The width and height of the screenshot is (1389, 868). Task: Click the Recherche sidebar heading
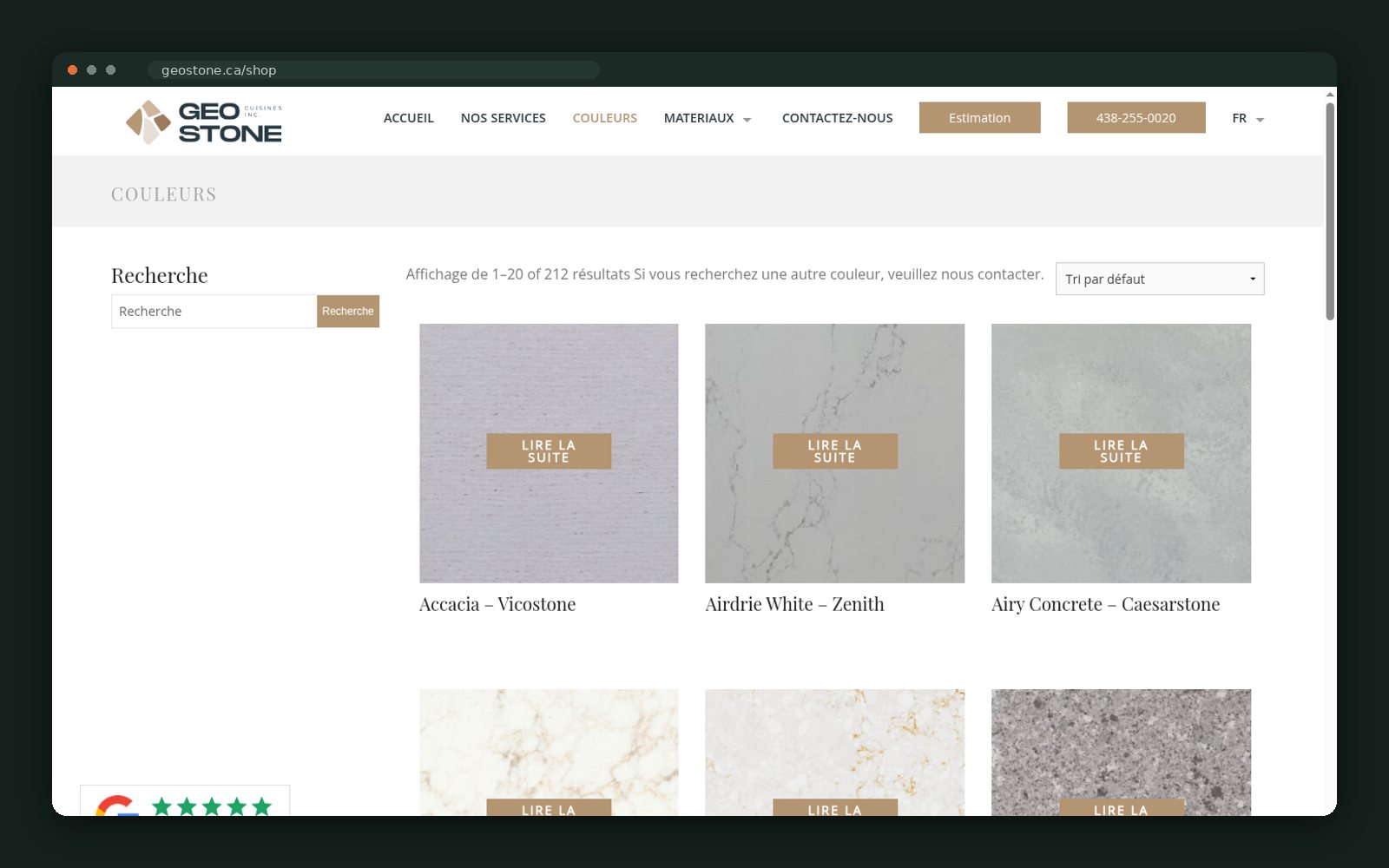tap(160, 276)
